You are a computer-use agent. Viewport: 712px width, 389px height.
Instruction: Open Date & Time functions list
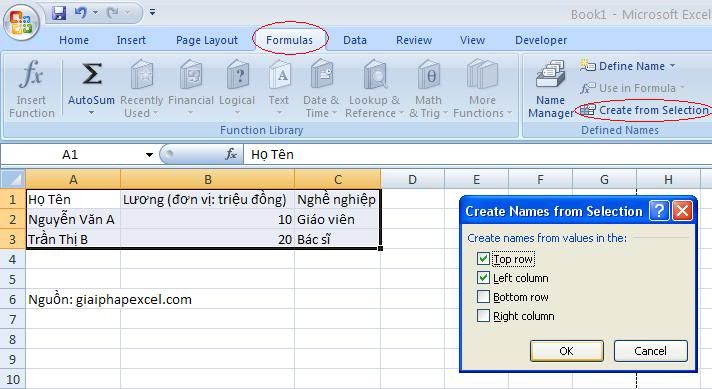coord(321,89)
